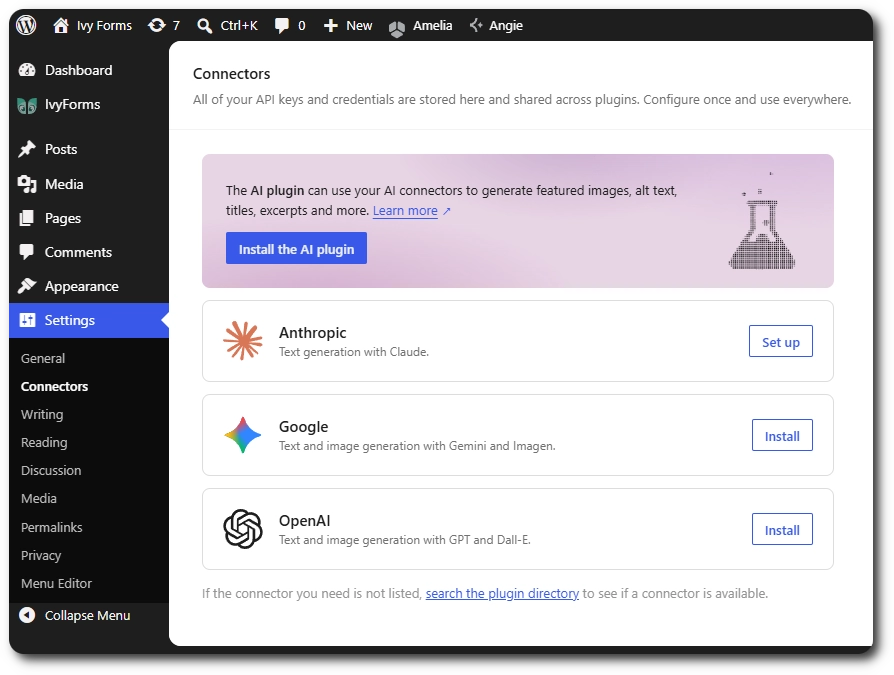Select the Settings menu item
This screenshot has width=894, height=675.
pos(89,320)
